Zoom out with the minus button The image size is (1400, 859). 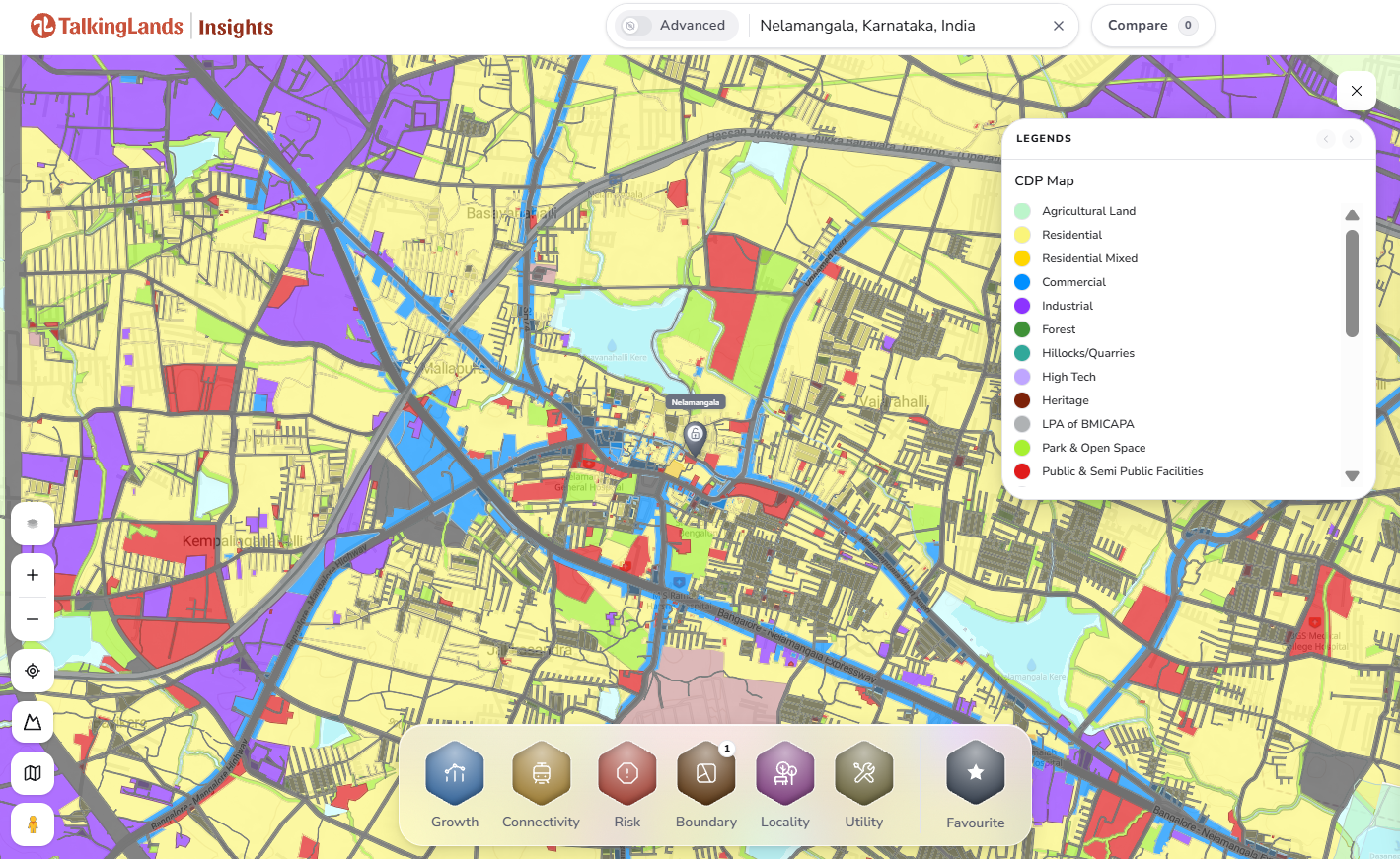33,619
